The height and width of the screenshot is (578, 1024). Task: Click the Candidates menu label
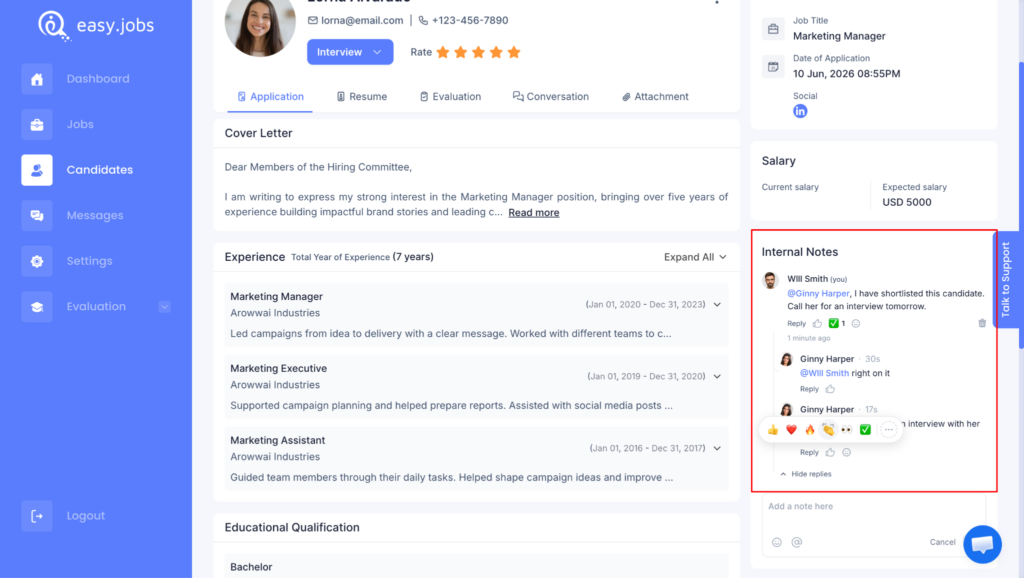tap(100, 170)
